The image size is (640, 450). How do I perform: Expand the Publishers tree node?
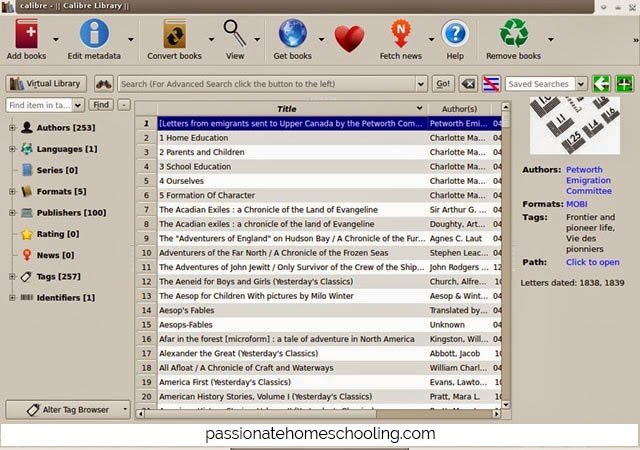pyautogui.click(x=12, y=213)
